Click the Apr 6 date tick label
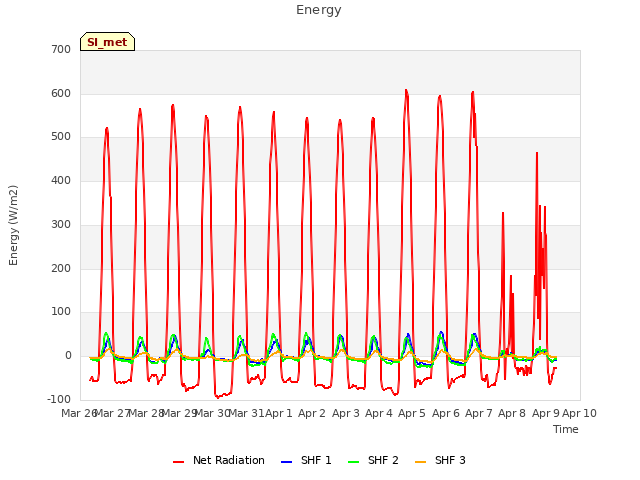 [x=446, y=413]
